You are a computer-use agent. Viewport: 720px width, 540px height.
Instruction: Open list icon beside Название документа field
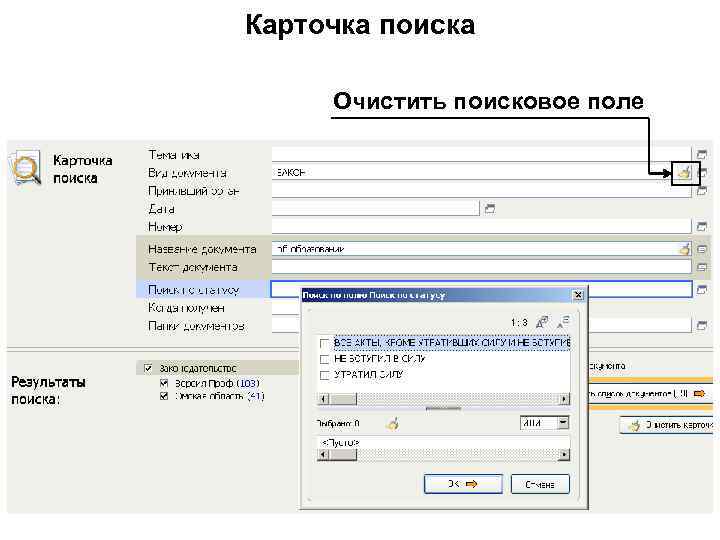(702, 249)
